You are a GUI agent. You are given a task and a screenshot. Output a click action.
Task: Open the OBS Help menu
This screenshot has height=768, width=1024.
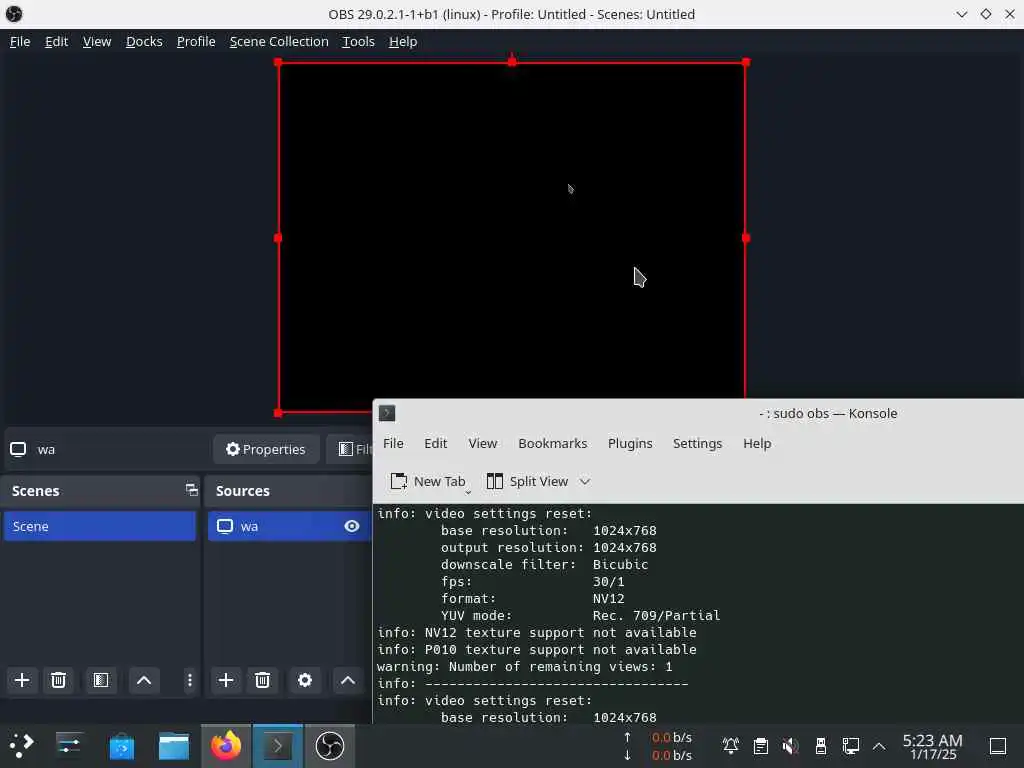click(403, 42)
